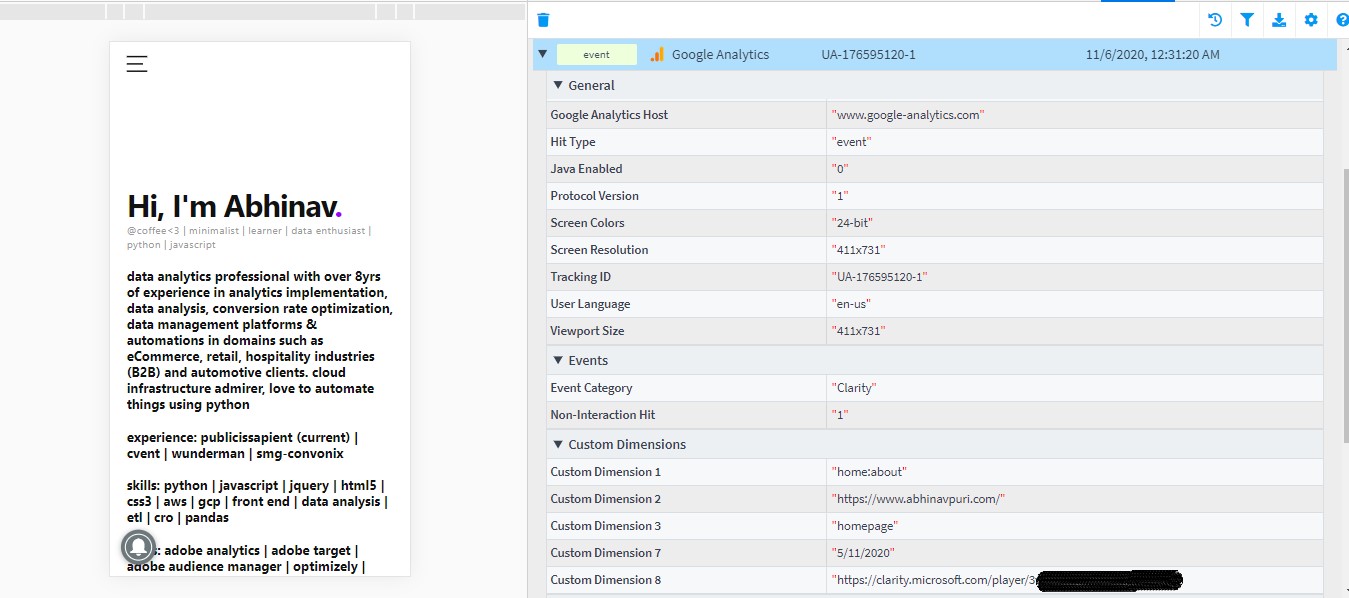The width and height of the screenshot is (1349, 598).
Task: Click the skills paragraph on the webpage
Action: click(257, 502)
